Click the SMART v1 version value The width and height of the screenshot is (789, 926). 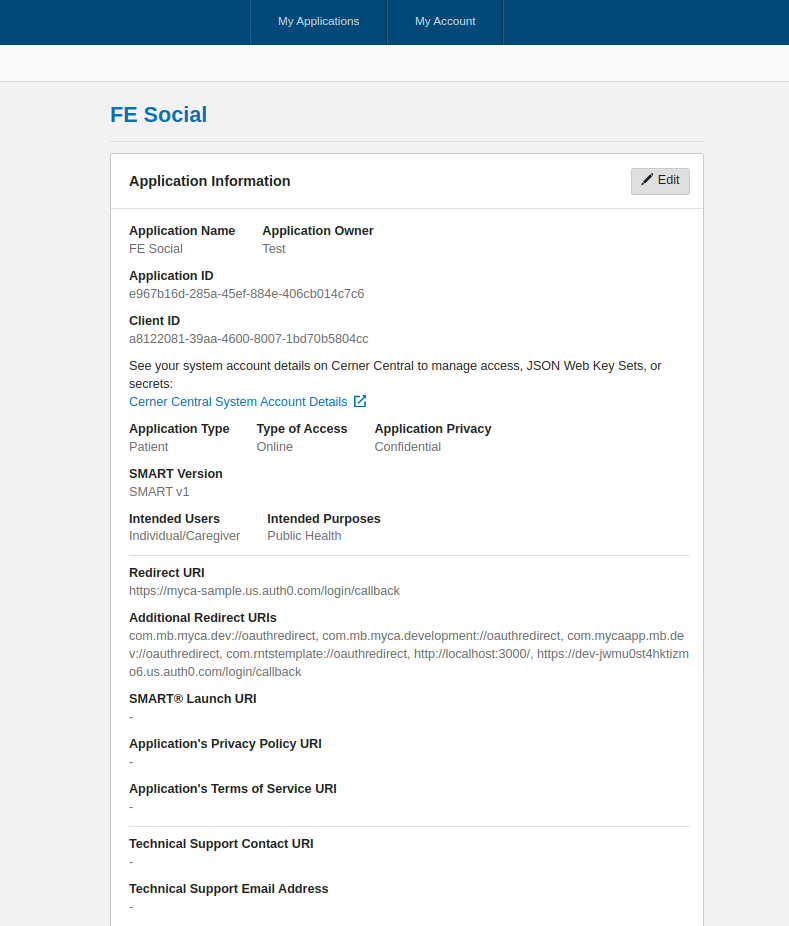pos(159,492)
